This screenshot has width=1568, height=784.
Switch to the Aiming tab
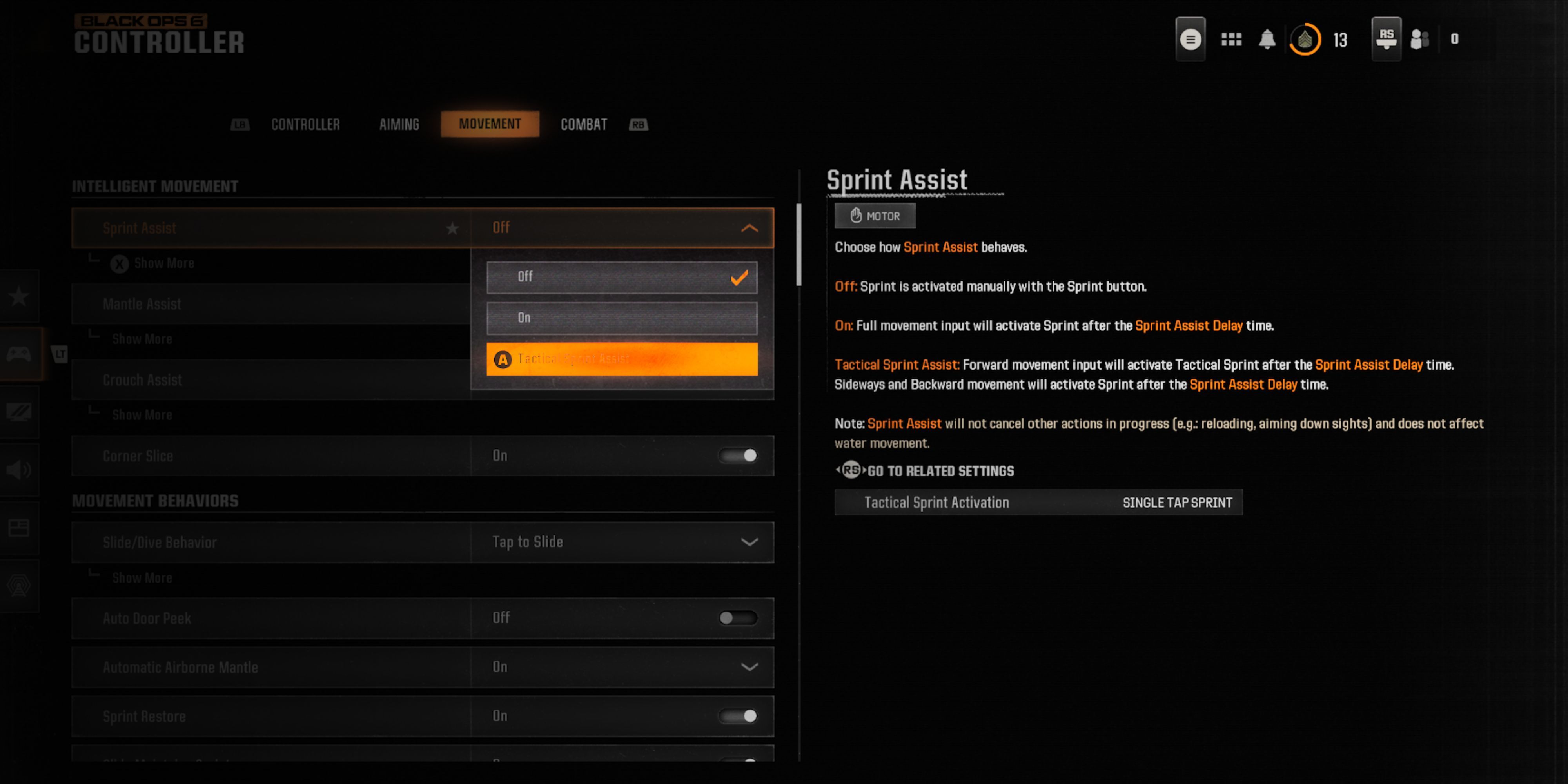399,125
